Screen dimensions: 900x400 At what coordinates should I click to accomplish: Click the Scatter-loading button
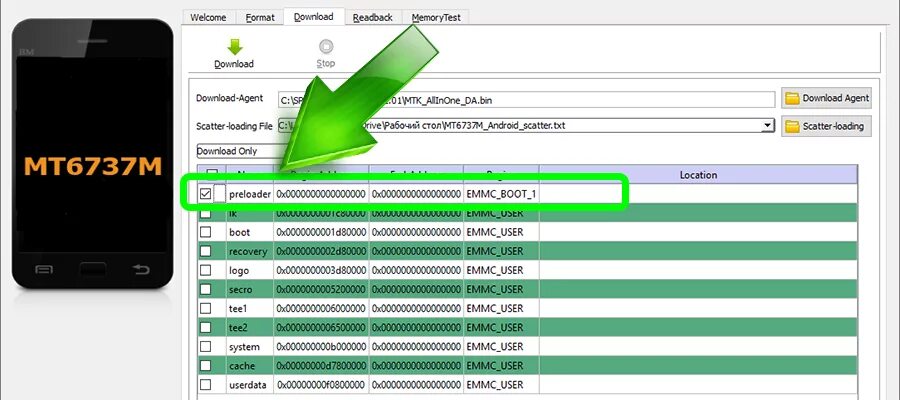[826, 126]
